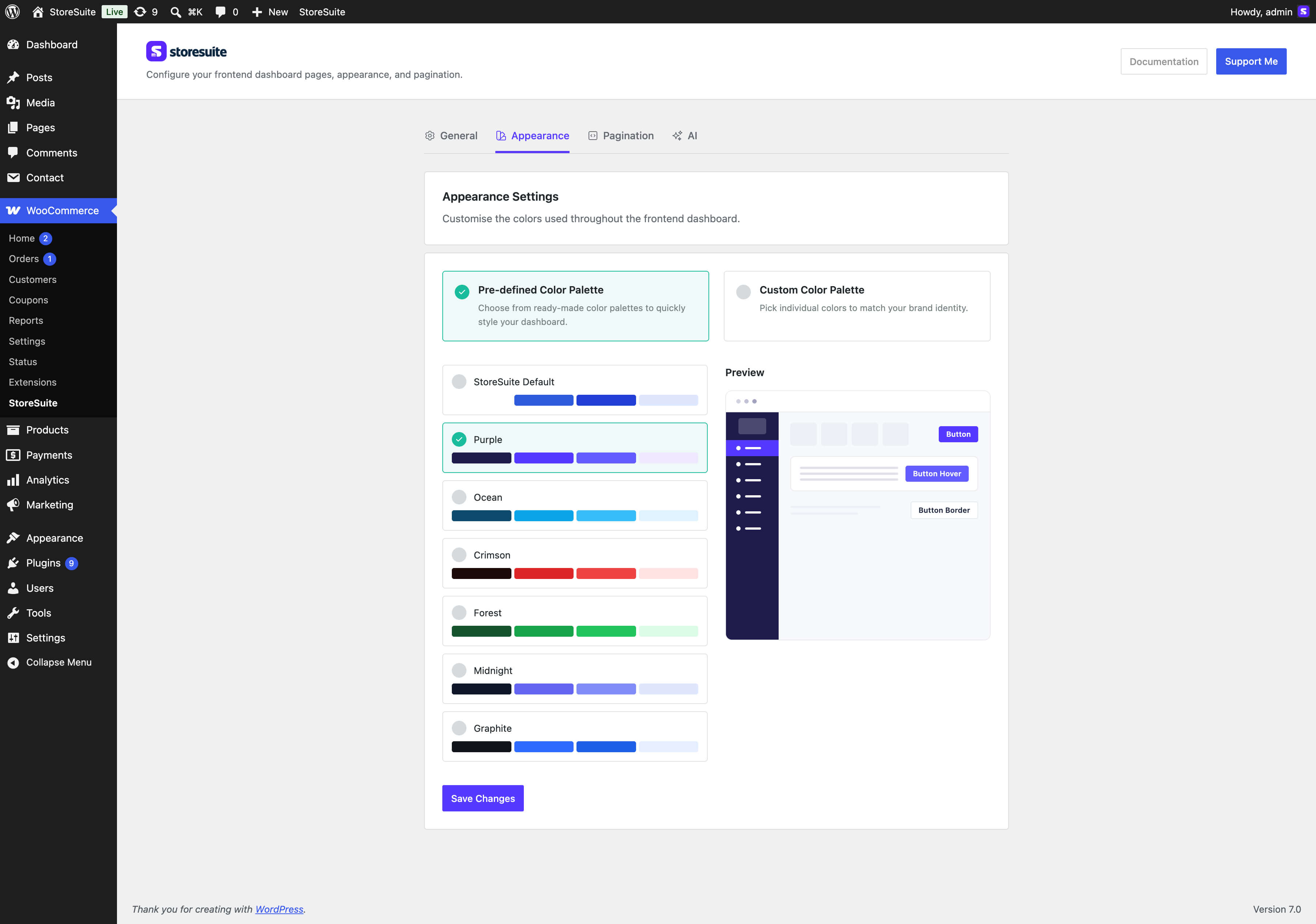Image resolution: width=1316 pixels, height=924 pixels.
Task: Click the storesuite logo in header
Action: 186,52
